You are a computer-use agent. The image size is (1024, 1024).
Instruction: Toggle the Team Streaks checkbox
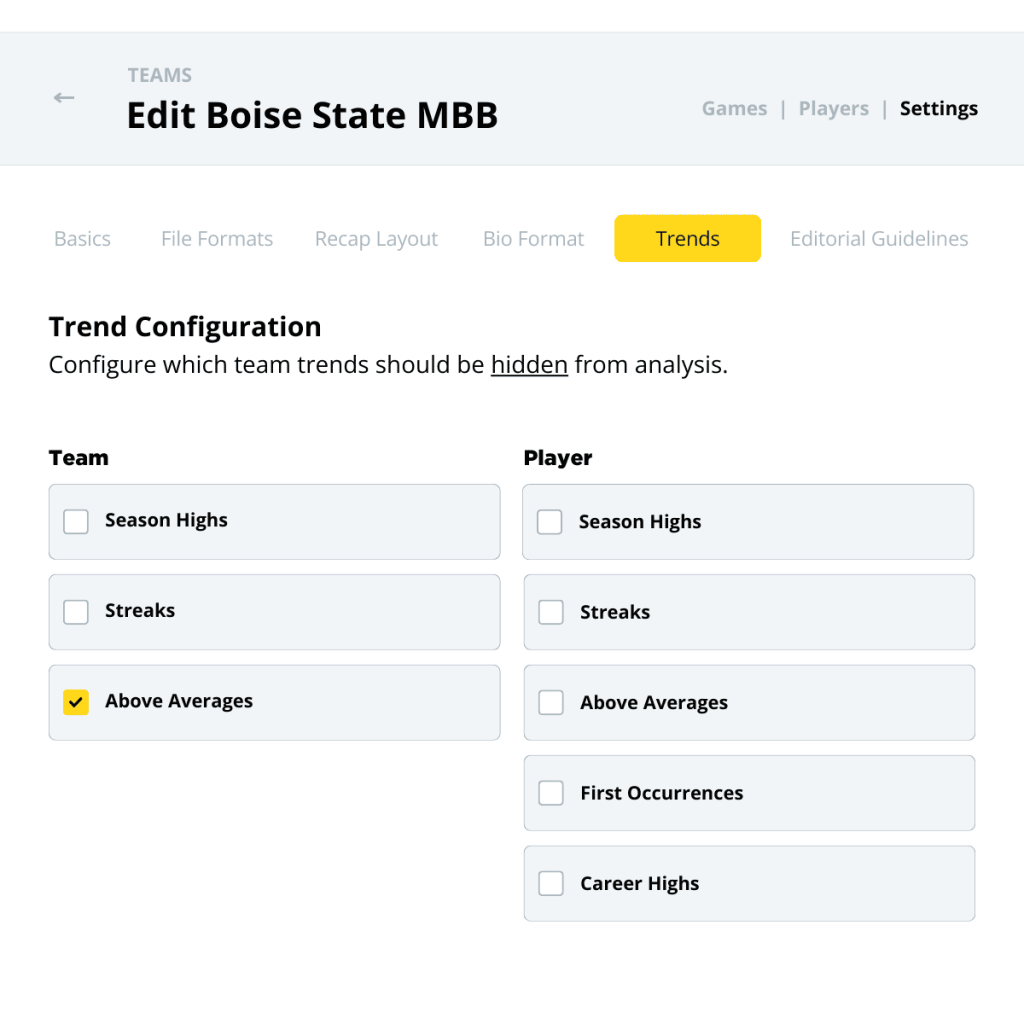tap(76, 612)
